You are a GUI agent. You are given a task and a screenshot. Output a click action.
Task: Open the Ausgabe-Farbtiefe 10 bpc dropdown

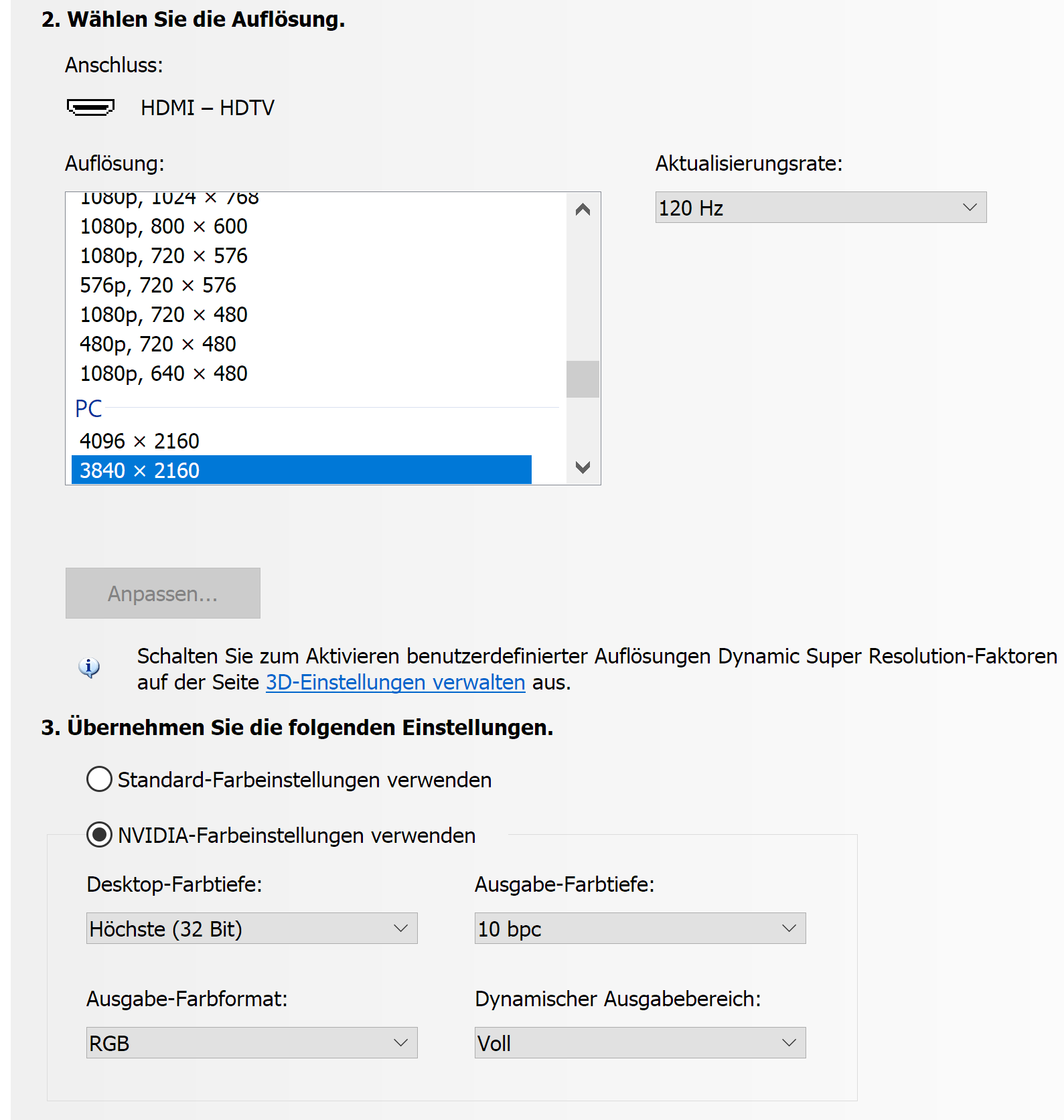point(639,929)
